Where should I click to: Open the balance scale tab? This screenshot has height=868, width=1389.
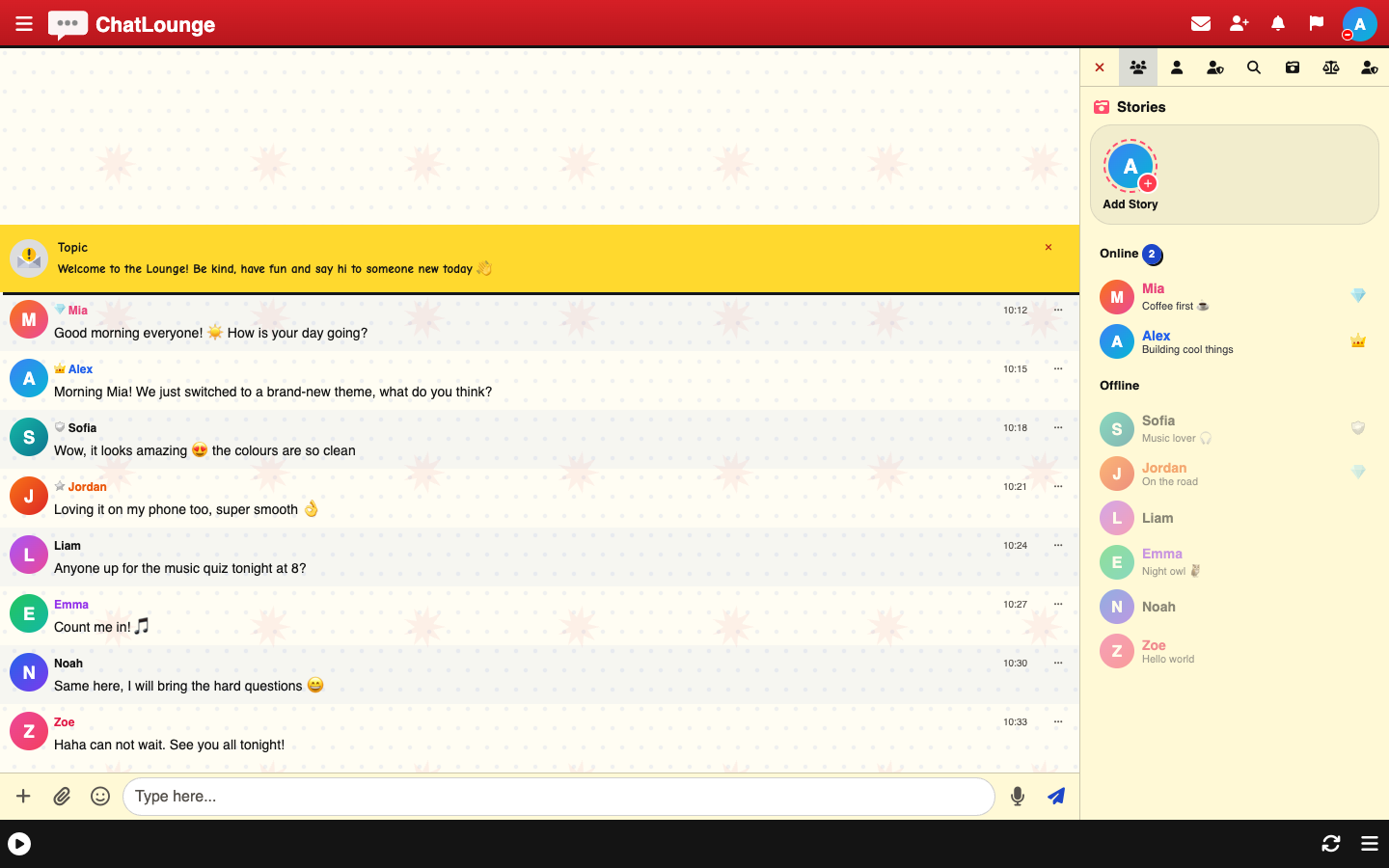coord(1331,68)
